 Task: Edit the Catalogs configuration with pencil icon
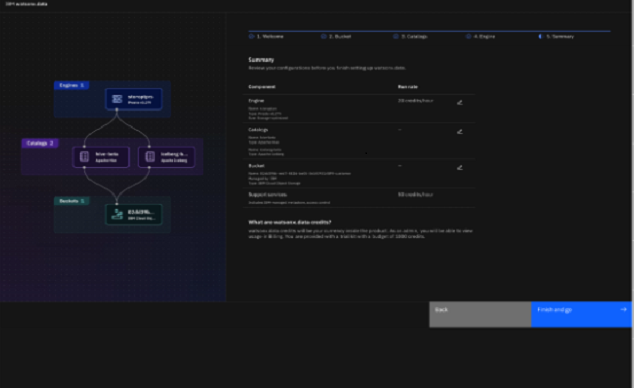(460, 132)
